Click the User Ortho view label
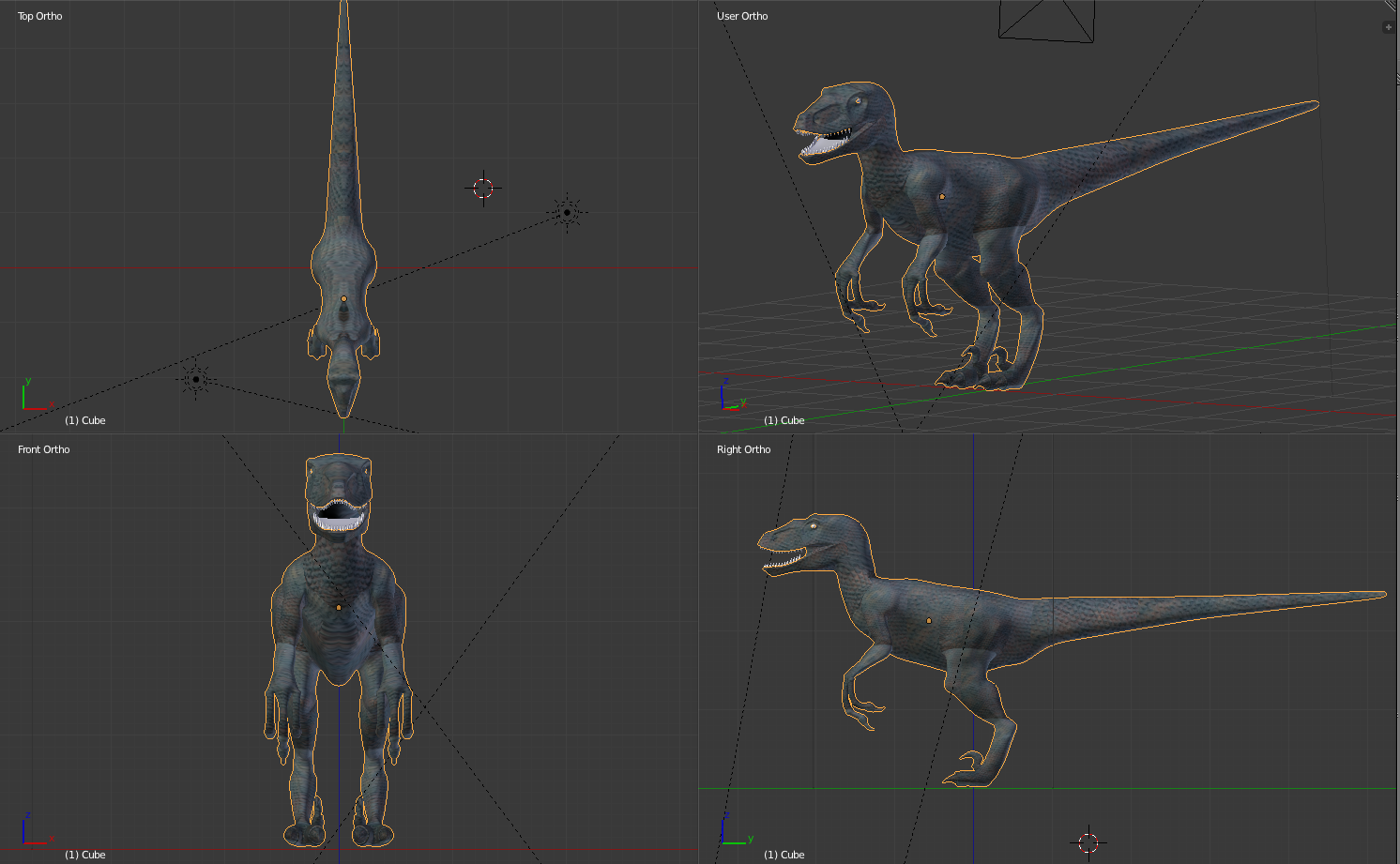The image size is (1400, 864). coord(742,16)
